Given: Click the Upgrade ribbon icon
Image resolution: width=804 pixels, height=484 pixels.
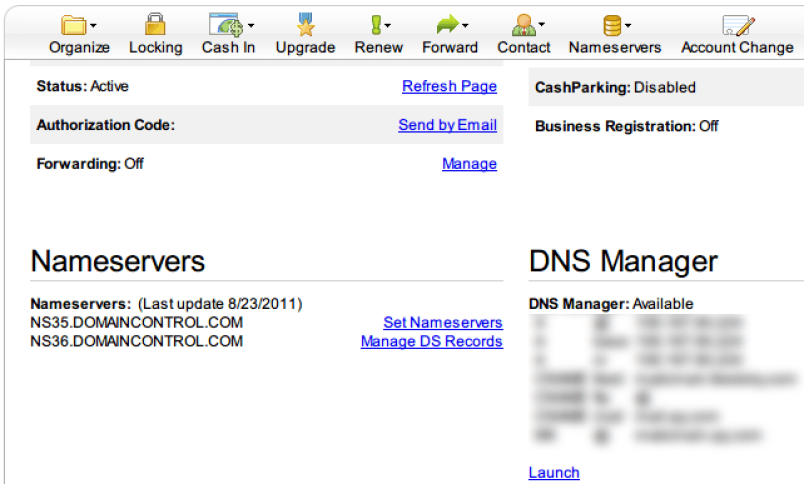Looking at the screenshot, I should click(x=305, y=25).
